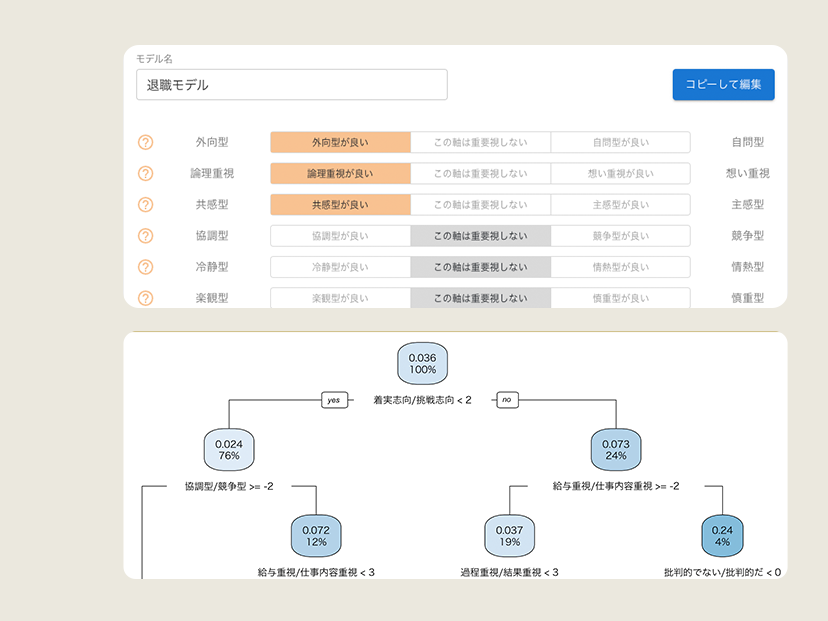This screenshot has width=828, height=621.
Task: Click the help icon beside 論理重視
Action: 145,173
